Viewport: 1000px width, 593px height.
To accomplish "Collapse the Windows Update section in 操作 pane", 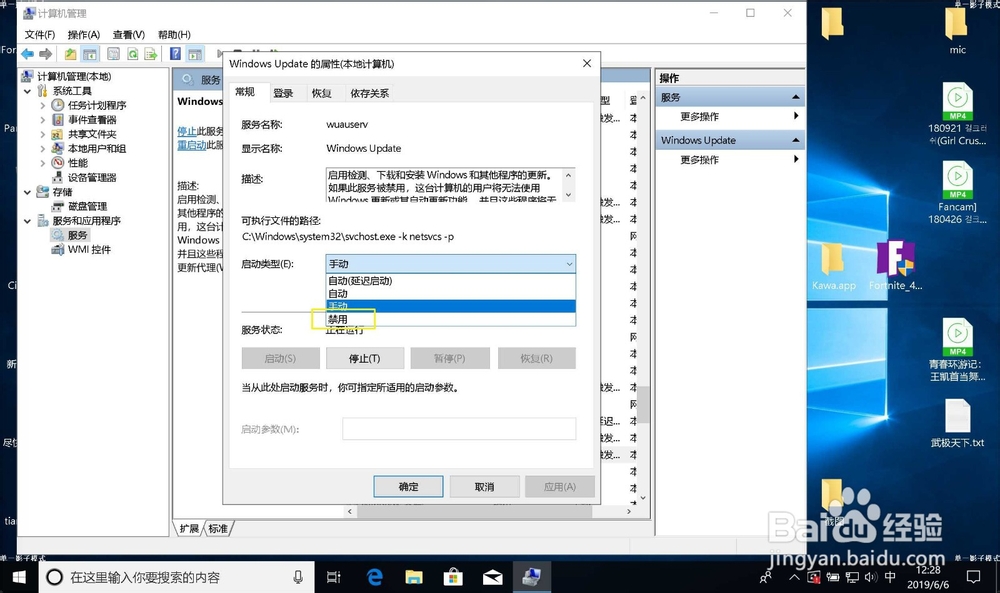I will point(797,140).
